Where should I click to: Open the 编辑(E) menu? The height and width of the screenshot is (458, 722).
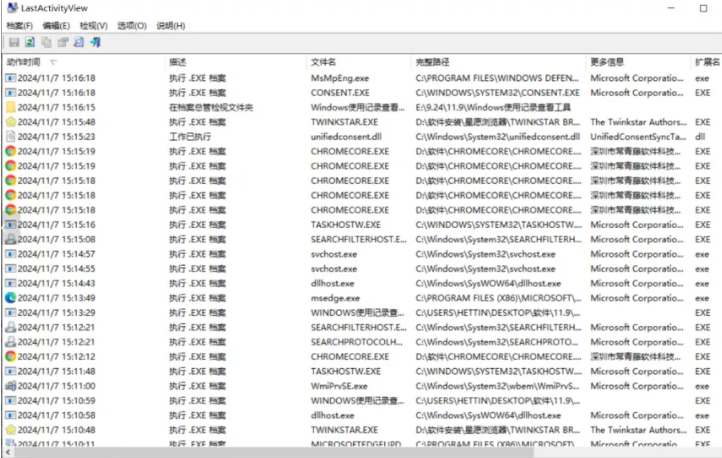pyautogui.click(x=56, y=25)
